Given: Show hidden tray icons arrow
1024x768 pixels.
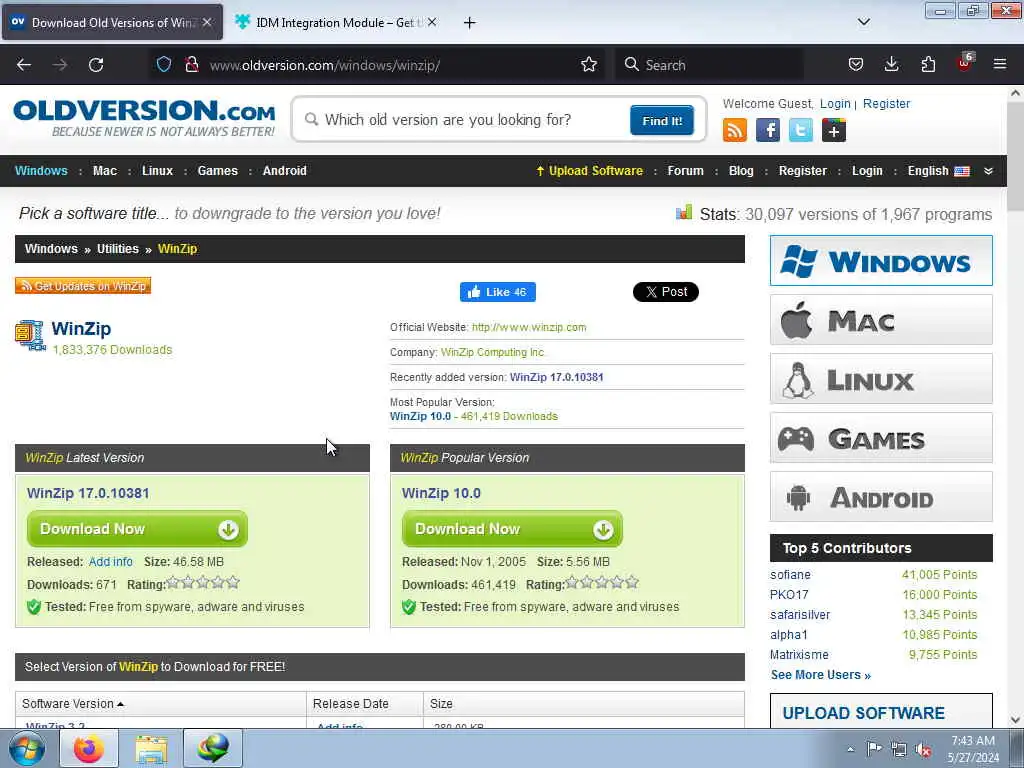Looking at the screenshot, I should (x=850, y=749).
